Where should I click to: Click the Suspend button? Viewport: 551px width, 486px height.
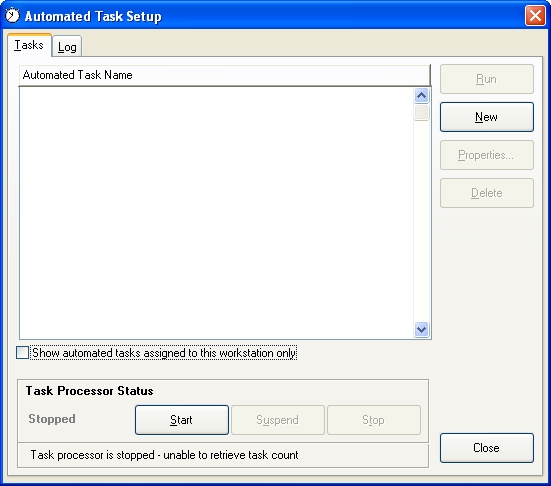(x=278, y=420)
